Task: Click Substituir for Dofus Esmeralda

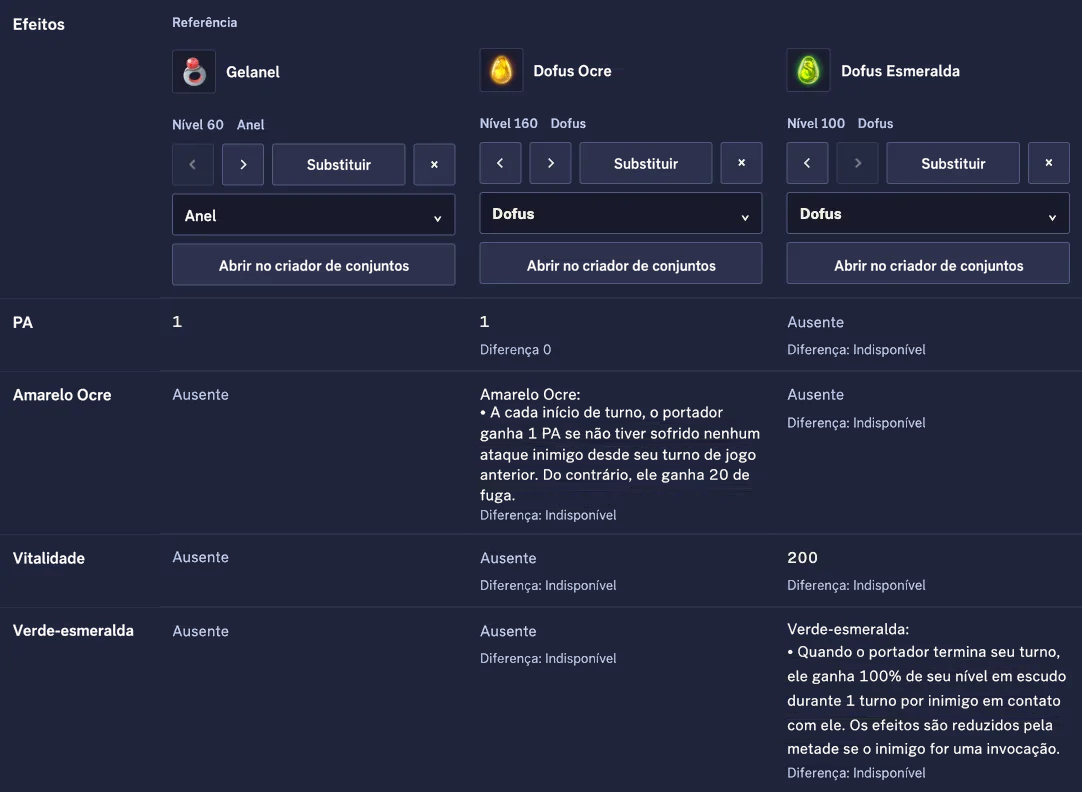Action: click(x=953, y=163)
